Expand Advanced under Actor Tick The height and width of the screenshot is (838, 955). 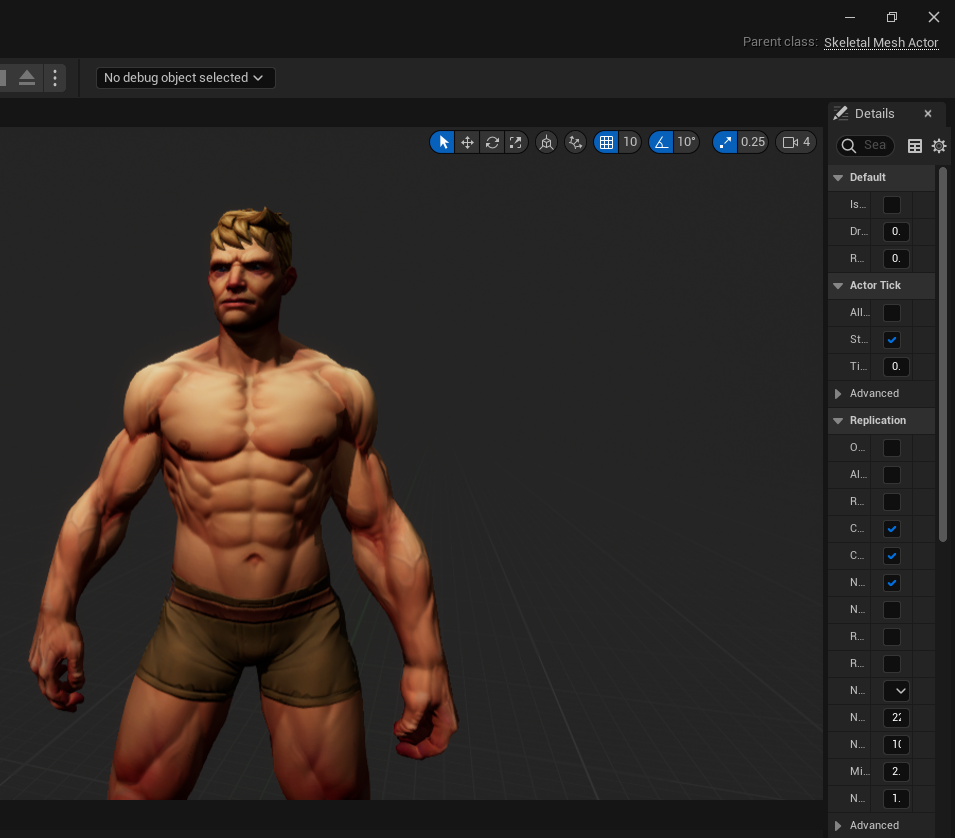[838, 394]
